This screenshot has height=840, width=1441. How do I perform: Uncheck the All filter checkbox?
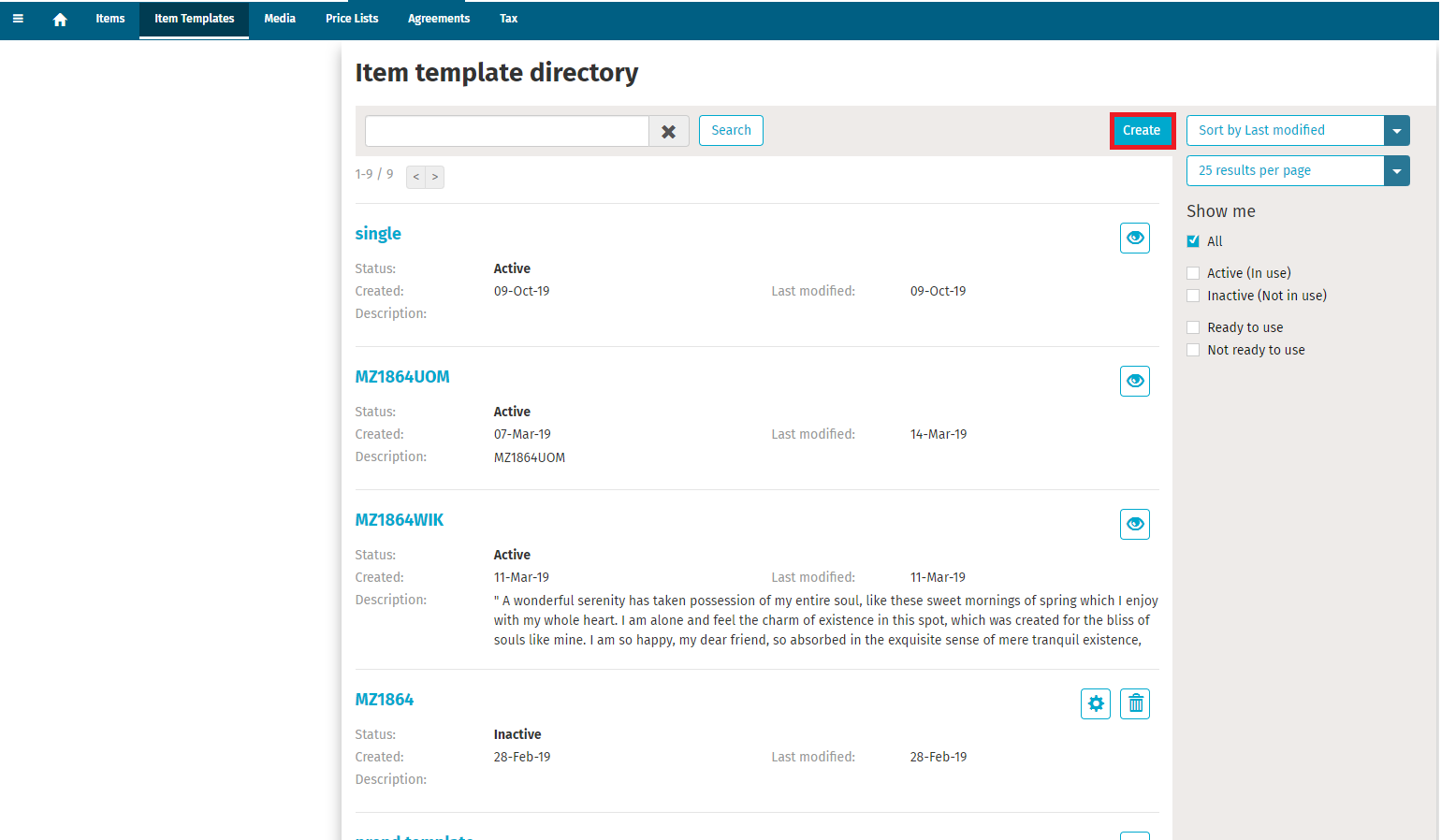pyautogui.click(x=1193, y=241)
